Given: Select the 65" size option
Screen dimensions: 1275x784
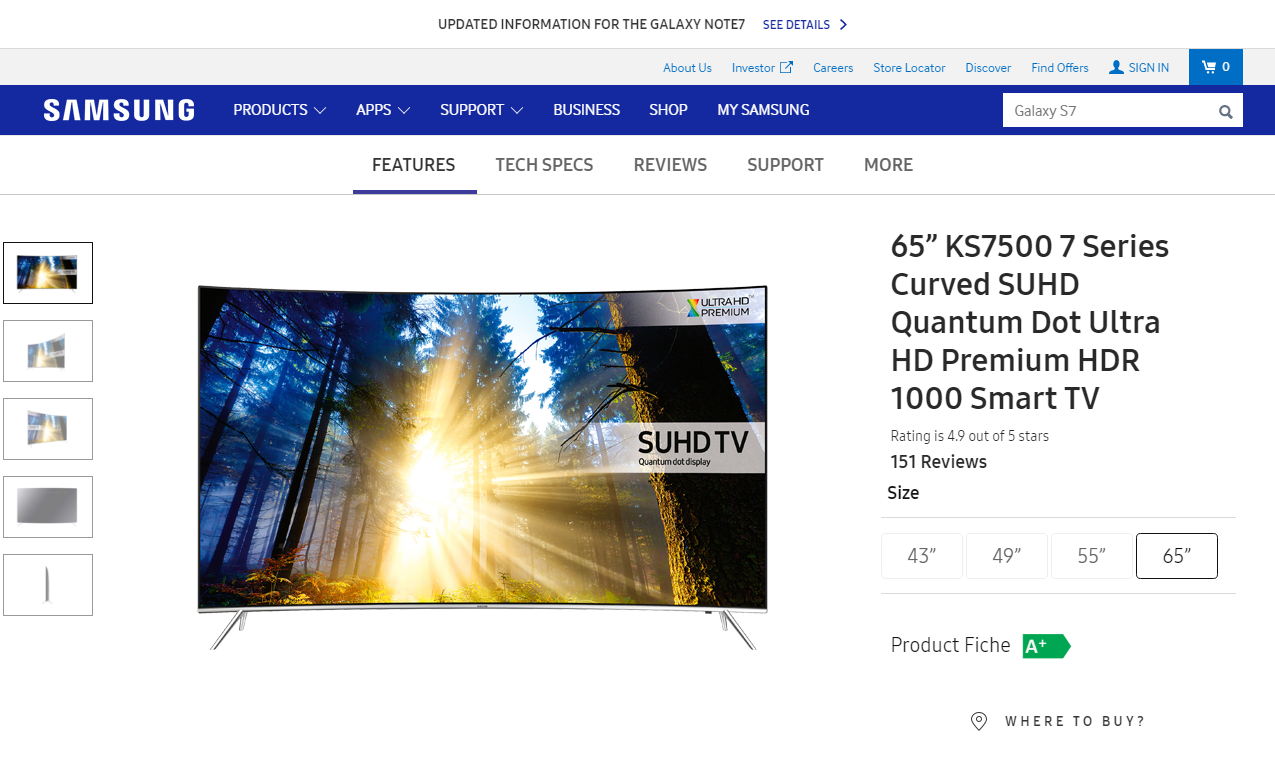Looking at the screenshot, I should pyautogui.click(x=1177, y=556).
